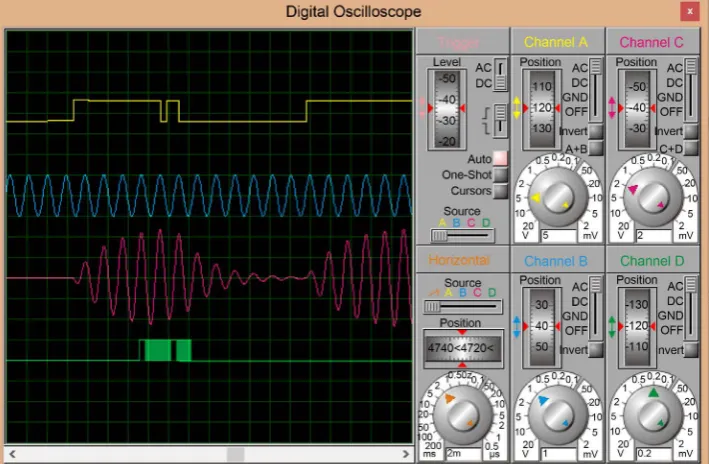Toggle Channel B Invert button
Screen dimensions: 709x464
[596, 350]
